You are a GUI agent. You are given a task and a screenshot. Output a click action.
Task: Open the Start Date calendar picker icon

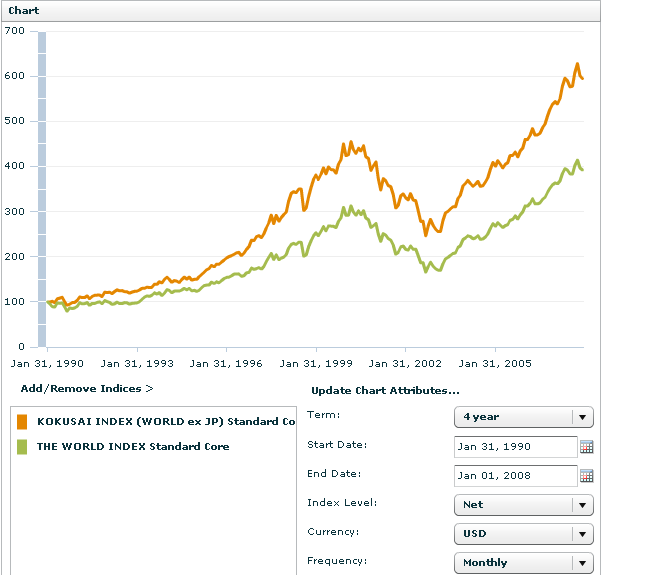(x=586, y=447)
